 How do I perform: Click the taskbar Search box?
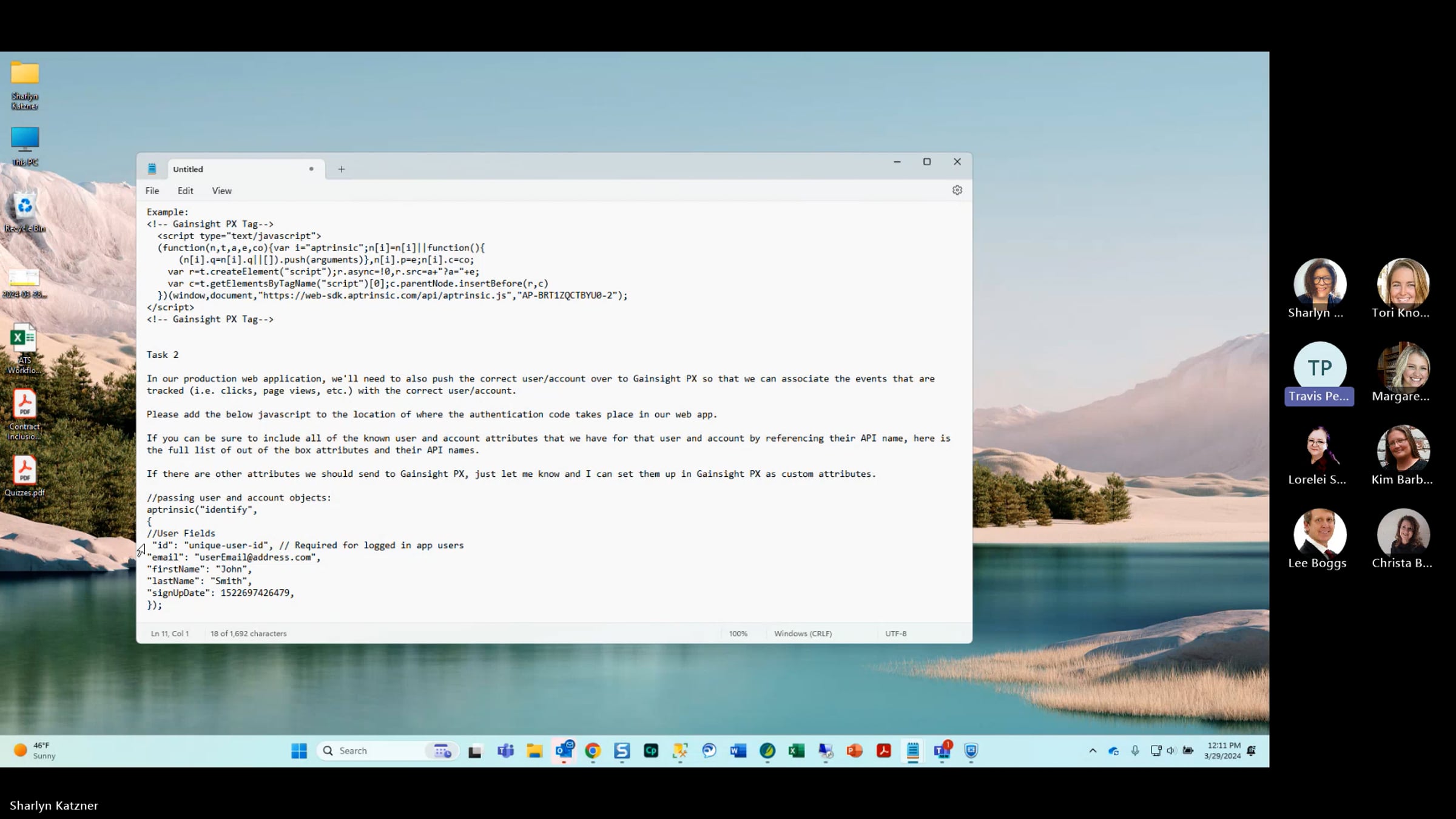[388, 751]
